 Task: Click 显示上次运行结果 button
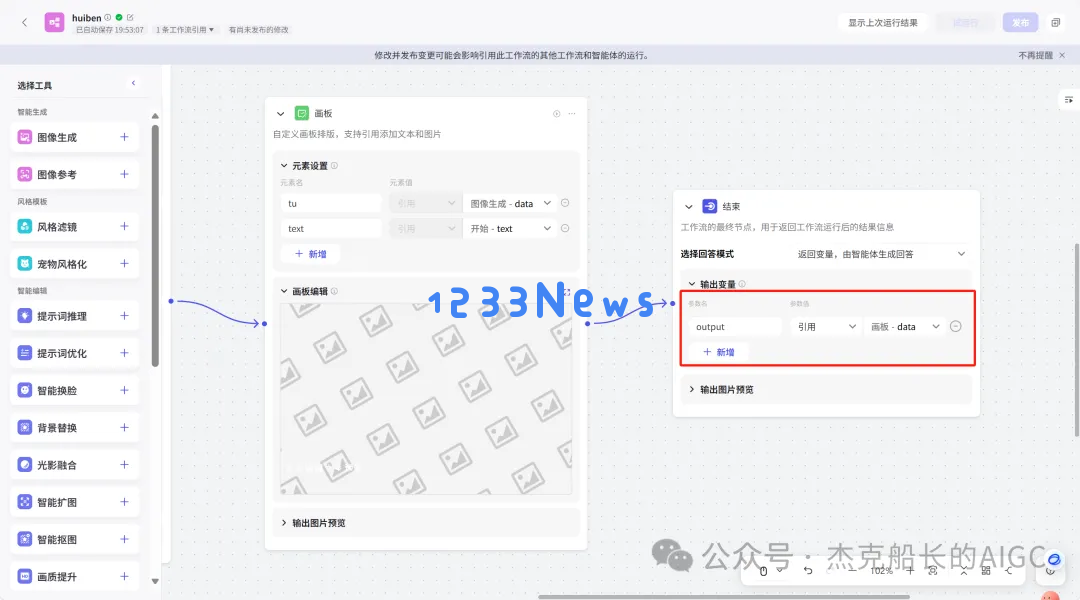coord(882,23)
